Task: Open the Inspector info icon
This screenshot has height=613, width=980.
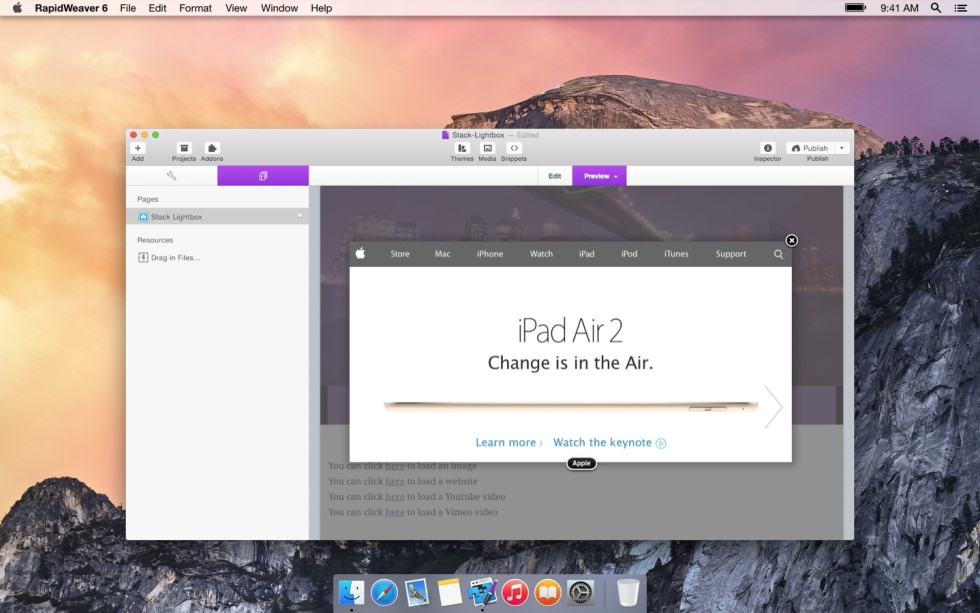Action: 768,148
